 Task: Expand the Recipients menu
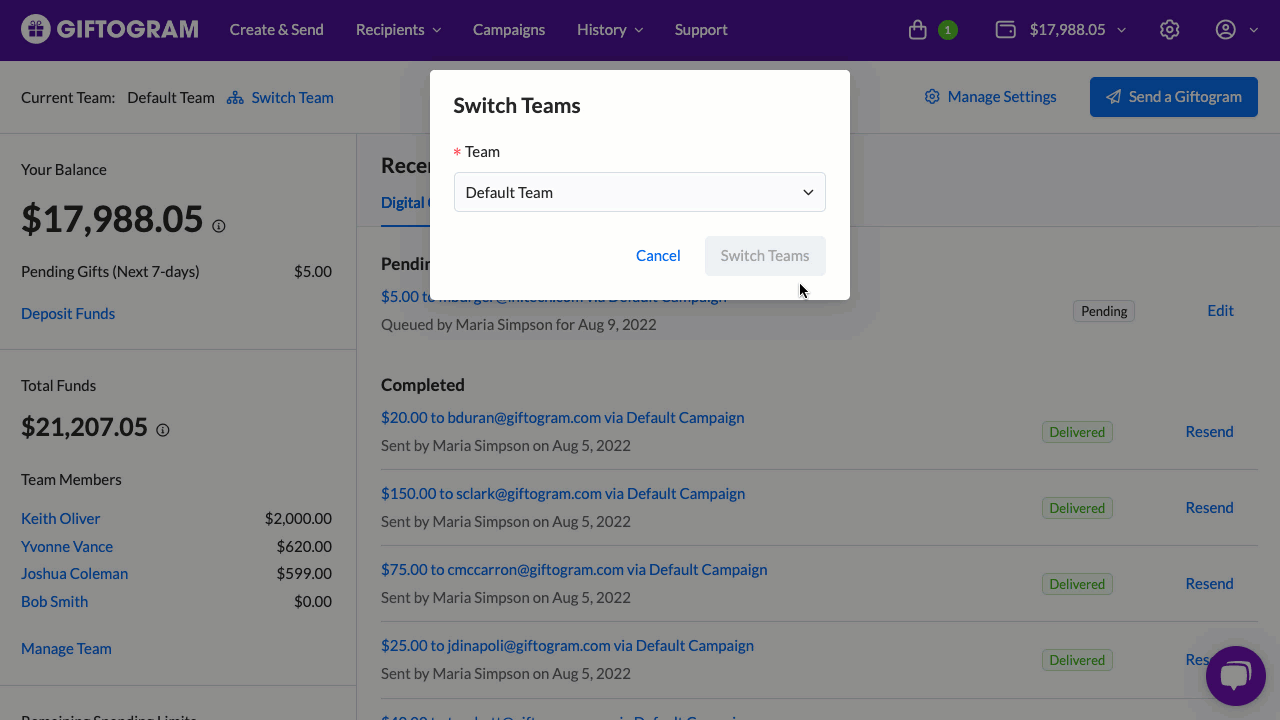pos(398,30)
